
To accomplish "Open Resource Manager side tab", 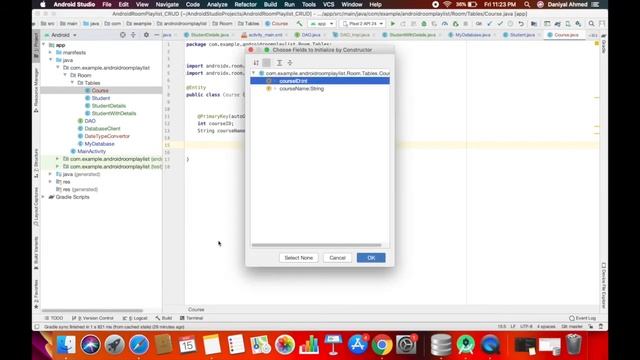I will 36,90.
